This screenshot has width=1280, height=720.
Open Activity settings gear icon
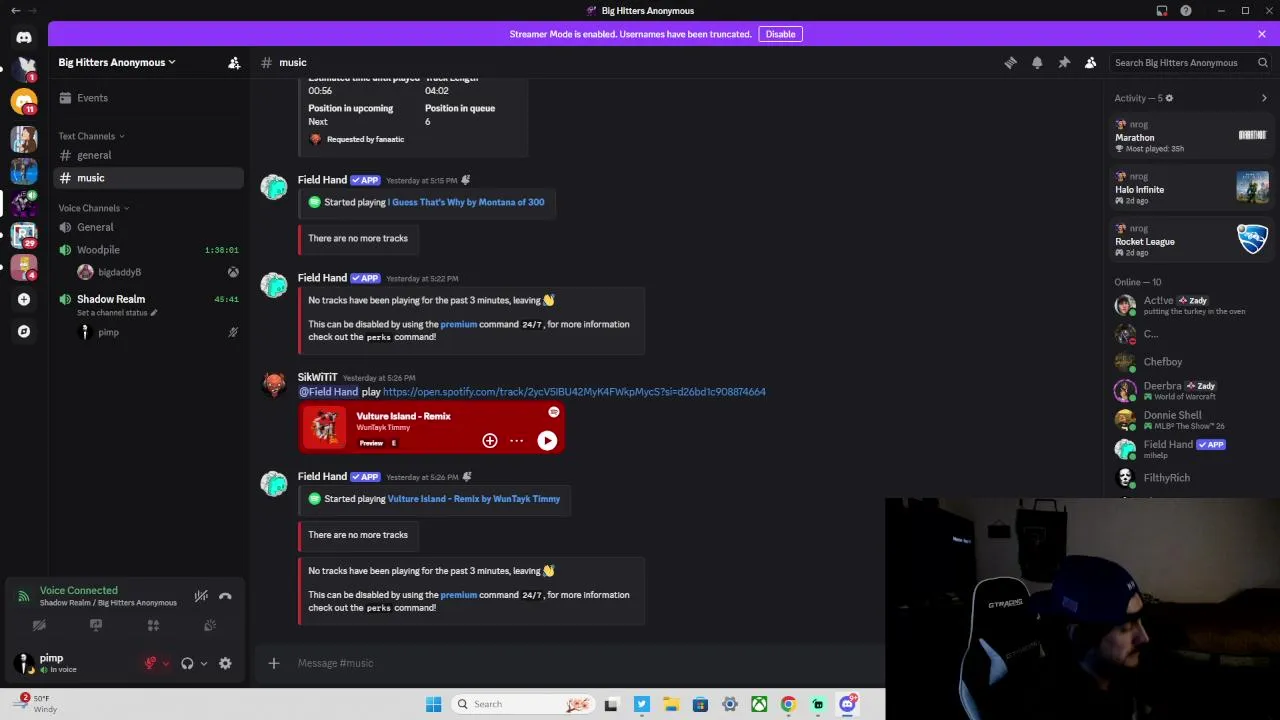coord(1169,98)
